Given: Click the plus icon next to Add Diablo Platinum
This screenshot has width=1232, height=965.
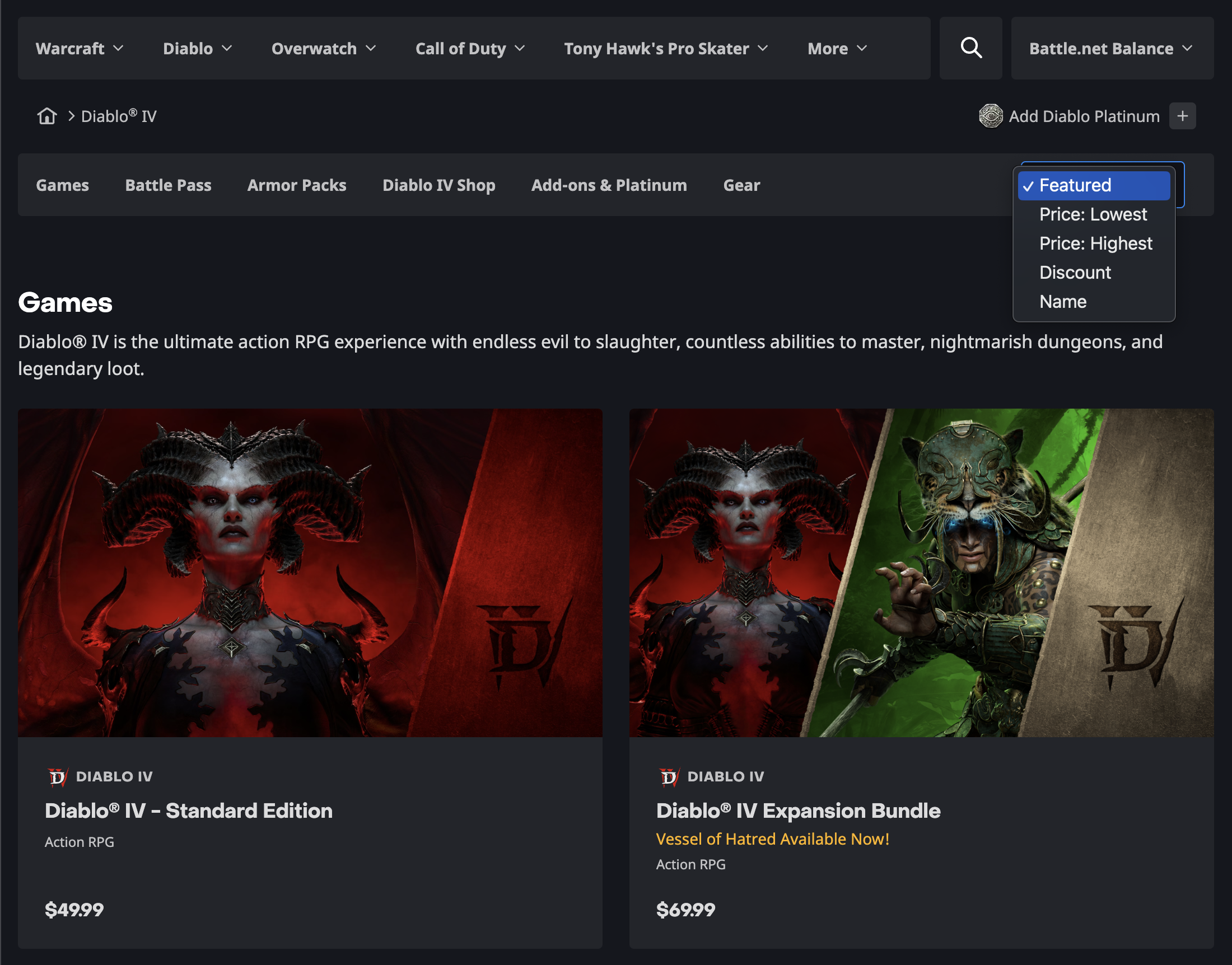Looking at the screenshot, I should 1183,116.
